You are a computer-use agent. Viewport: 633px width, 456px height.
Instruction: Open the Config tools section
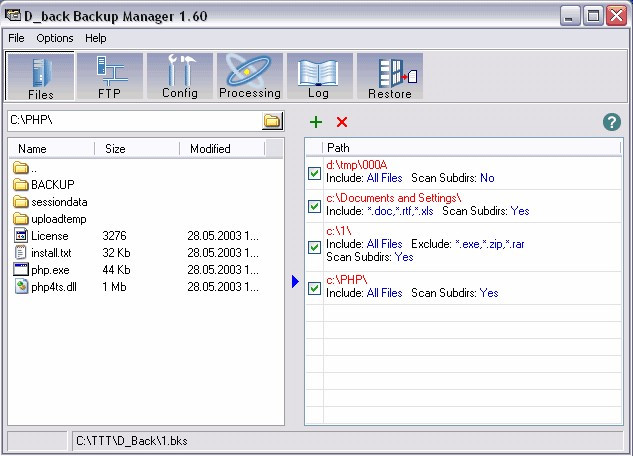pos(180,76)
